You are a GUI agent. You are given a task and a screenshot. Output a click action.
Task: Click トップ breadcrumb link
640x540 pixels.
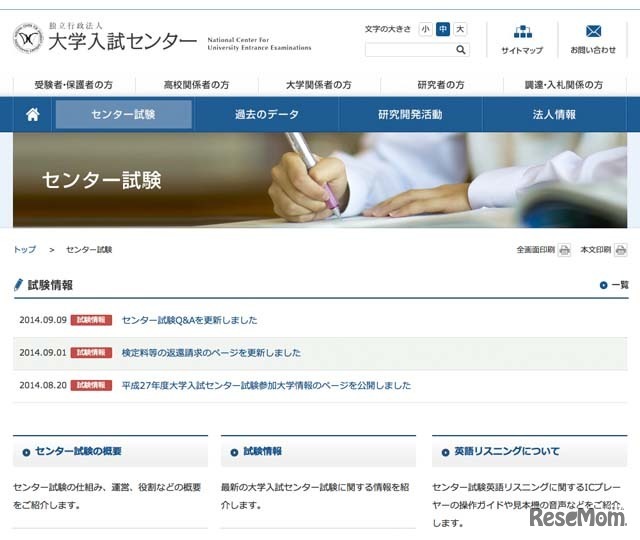[x=24, y=249]
